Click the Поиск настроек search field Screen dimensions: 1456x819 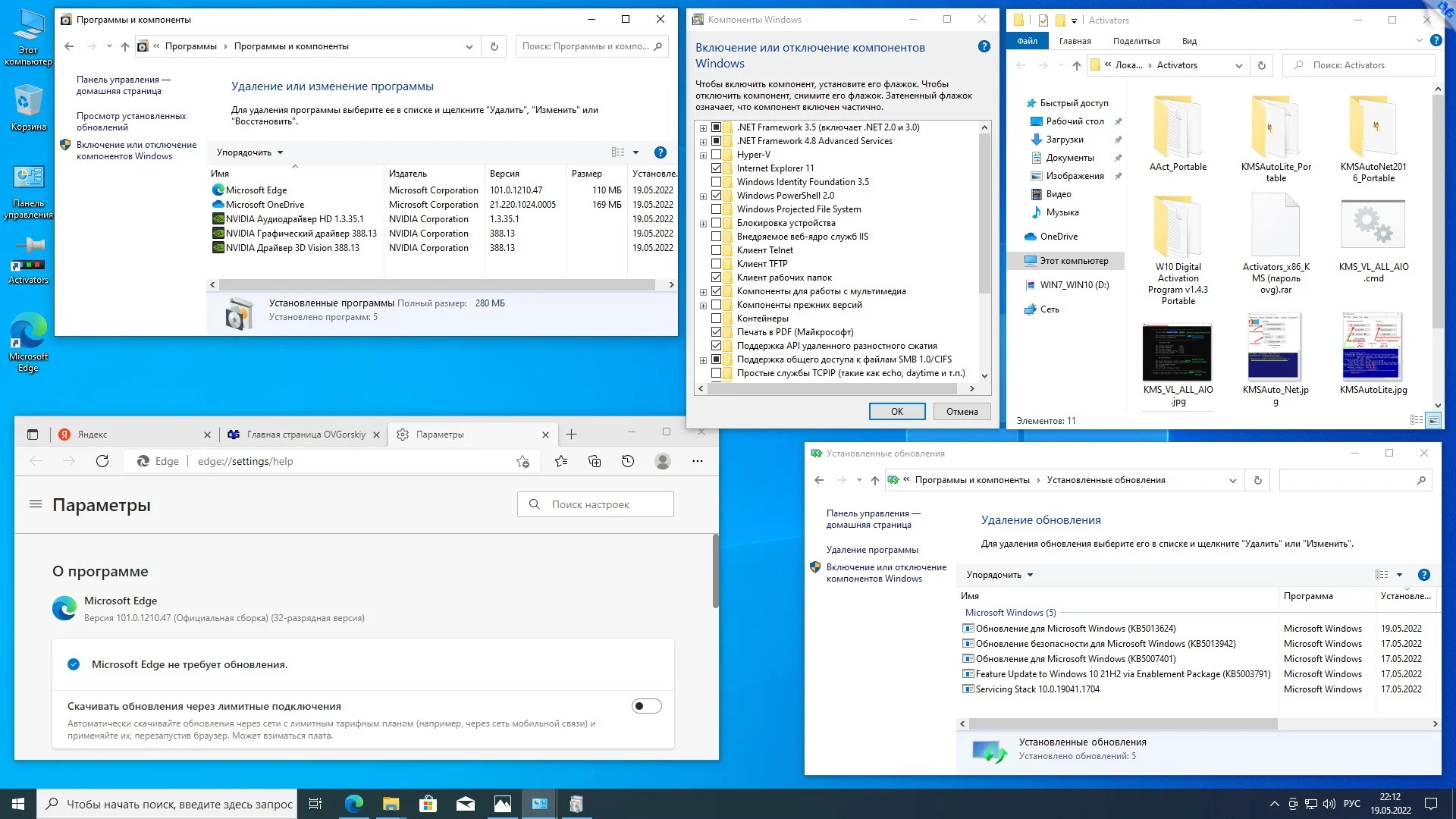(x=595, y=504)
